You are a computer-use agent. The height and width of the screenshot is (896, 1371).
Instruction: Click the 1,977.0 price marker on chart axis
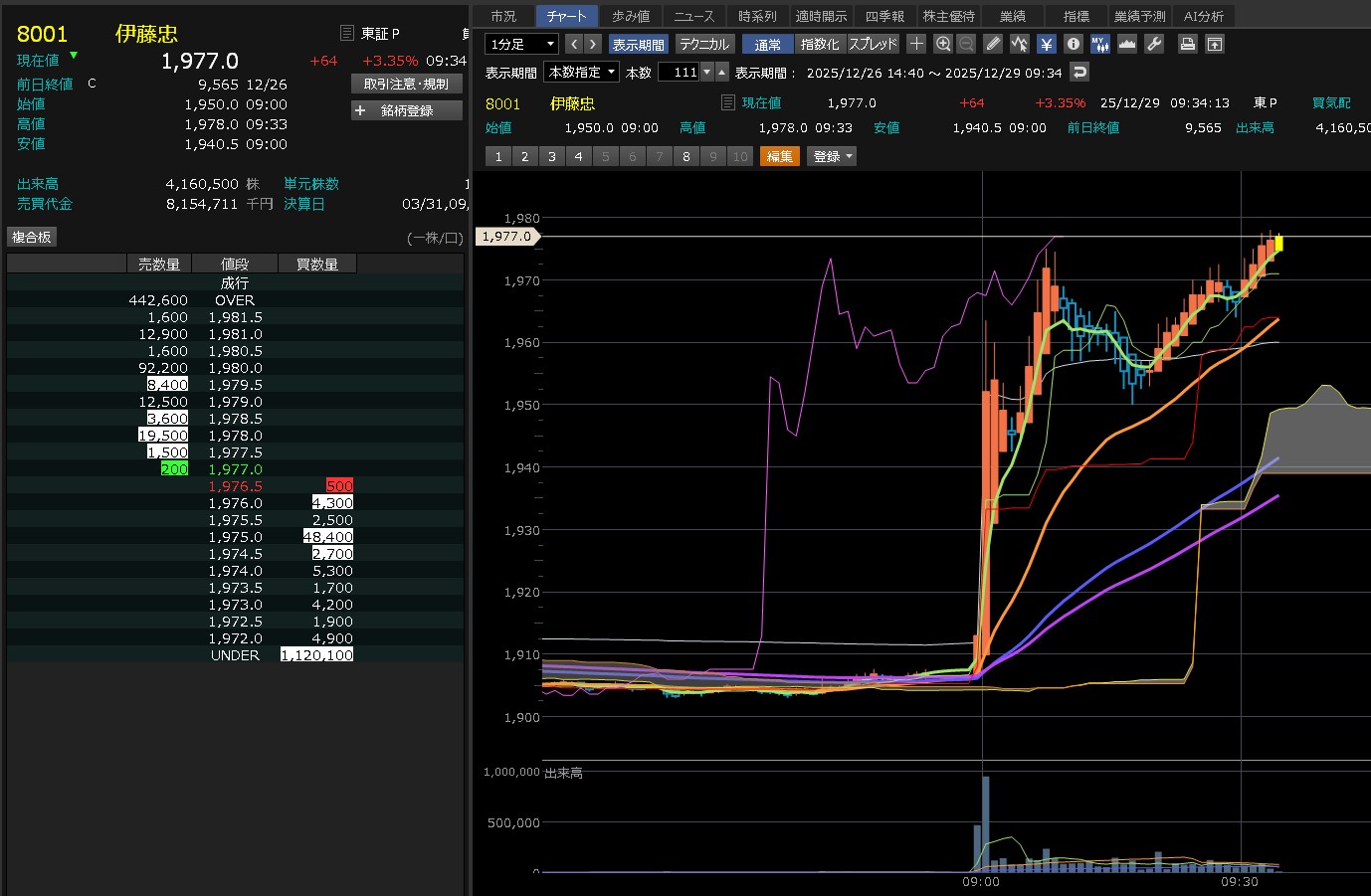(507, 237)
